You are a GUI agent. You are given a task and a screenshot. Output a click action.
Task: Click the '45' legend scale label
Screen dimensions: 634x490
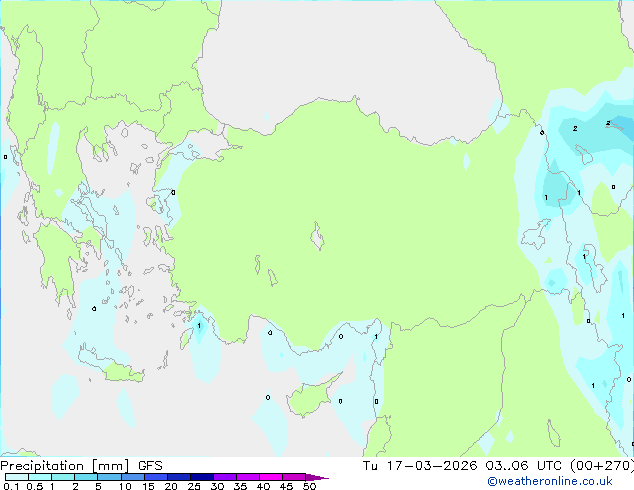pos(286,486)
